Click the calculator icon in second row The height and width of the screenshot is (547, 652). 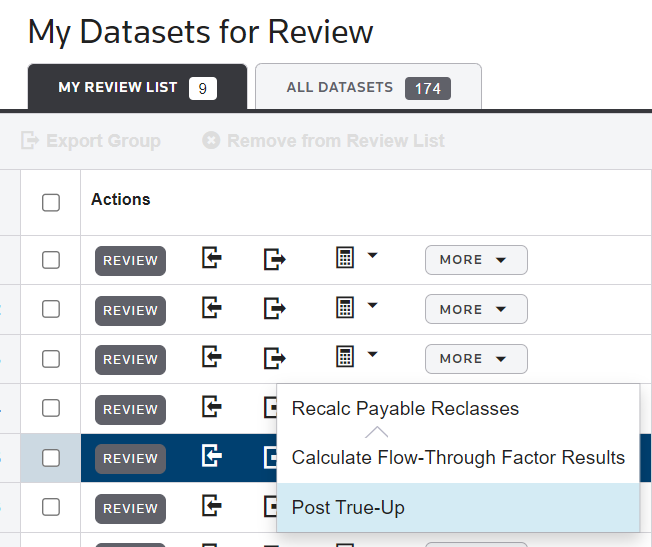coord(345,307)
